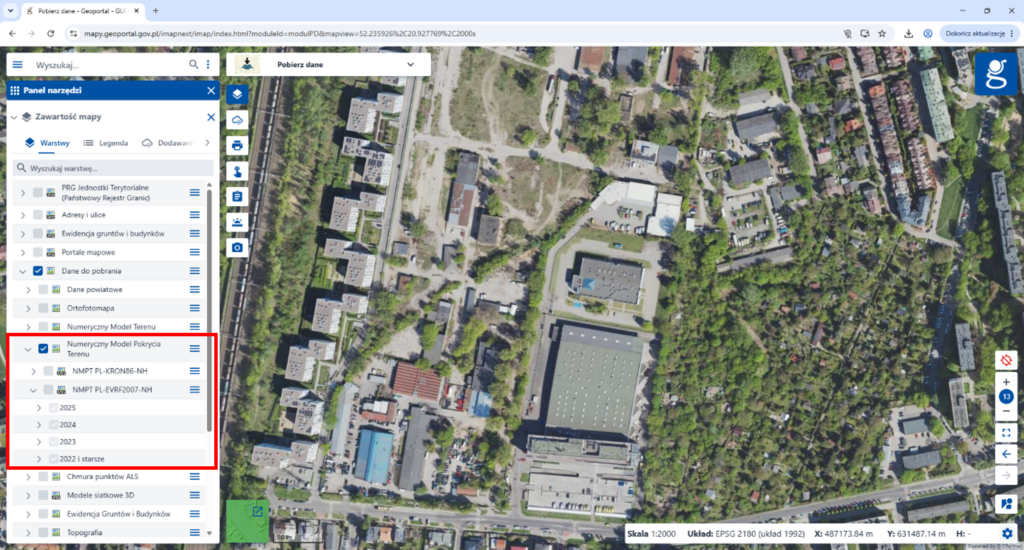Screen dimensions: 1024x550
Task: Expand the Numeryczny Model Terenu group
Action: [x=28, y=327]
